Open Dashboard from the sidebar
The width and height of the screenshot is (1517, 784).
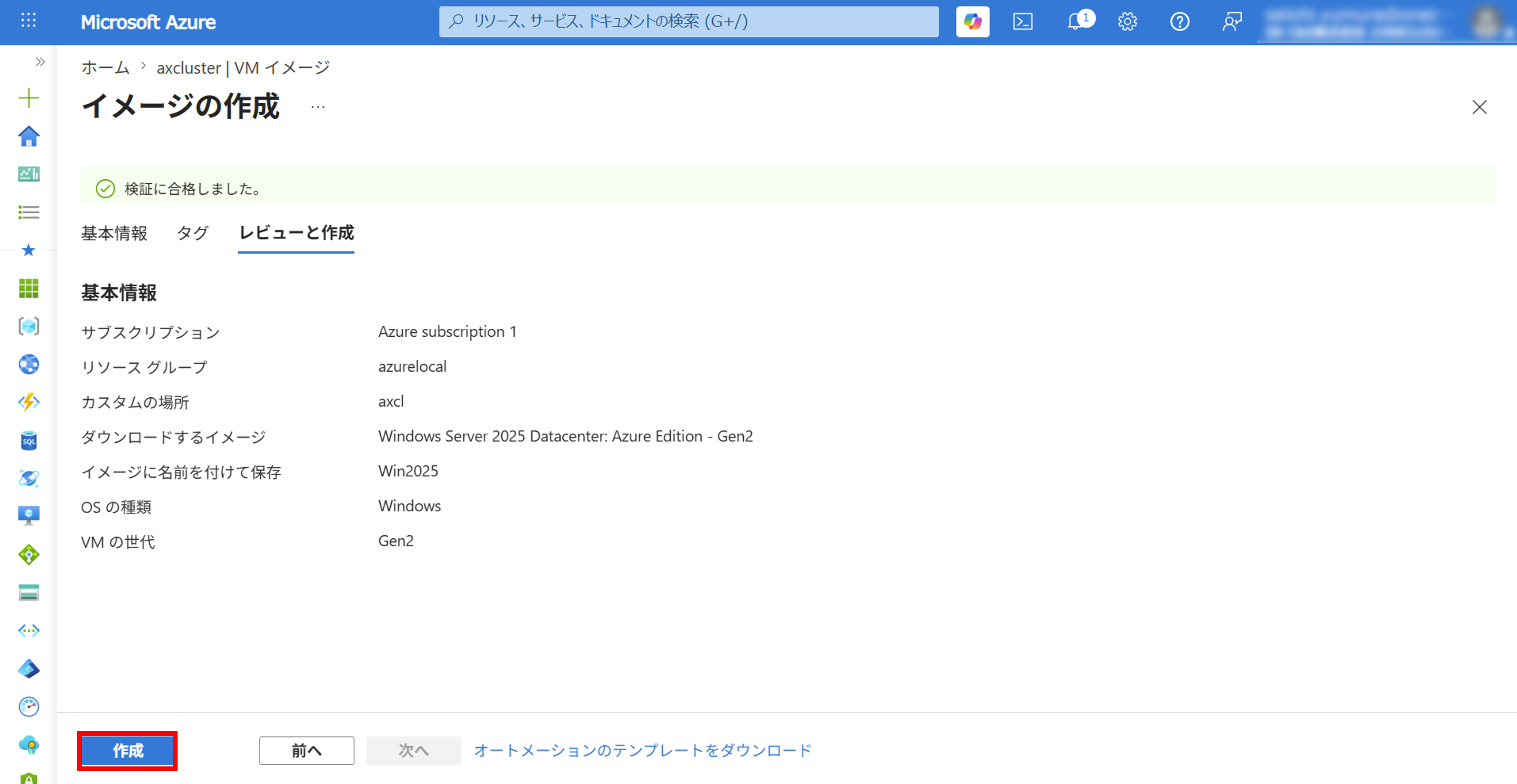(x=28, y=174)
